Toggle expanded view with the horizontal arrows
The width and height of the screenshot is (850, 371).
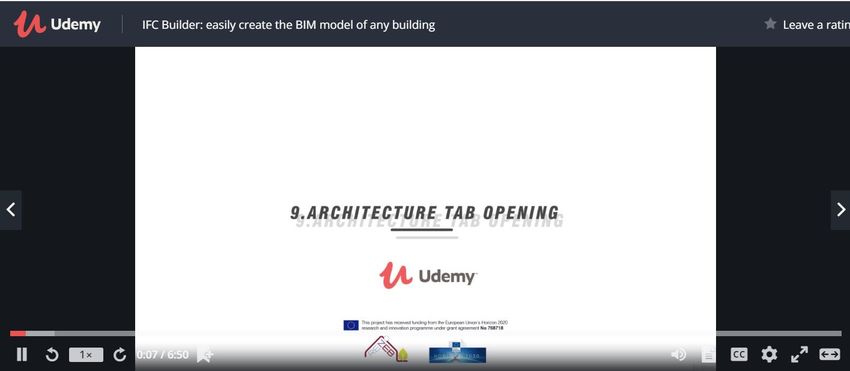(x=829, y=355)
